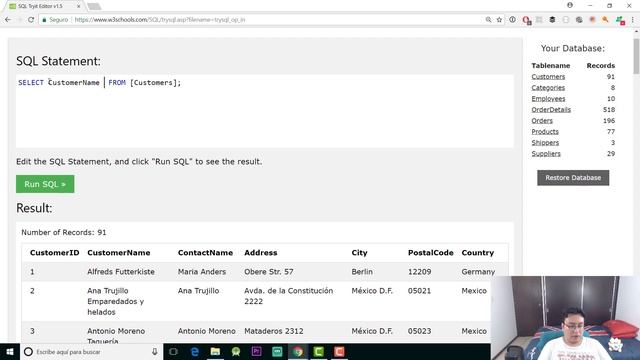Screen dimensions: 640x360
Task: Click the ContactName column header
Action: [x=205, y=253]
